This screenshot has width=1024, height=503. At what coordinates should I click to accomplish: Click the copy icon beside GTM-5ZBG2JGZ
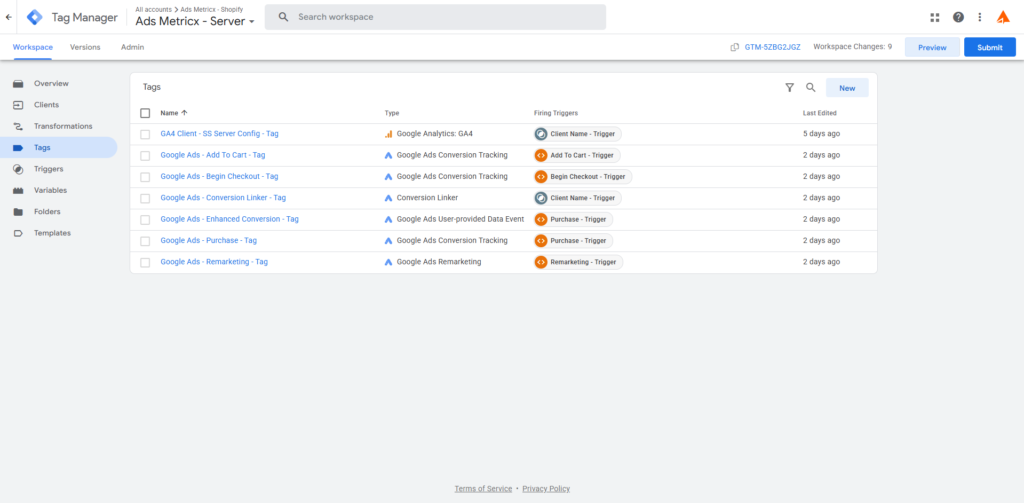point(735,47)
